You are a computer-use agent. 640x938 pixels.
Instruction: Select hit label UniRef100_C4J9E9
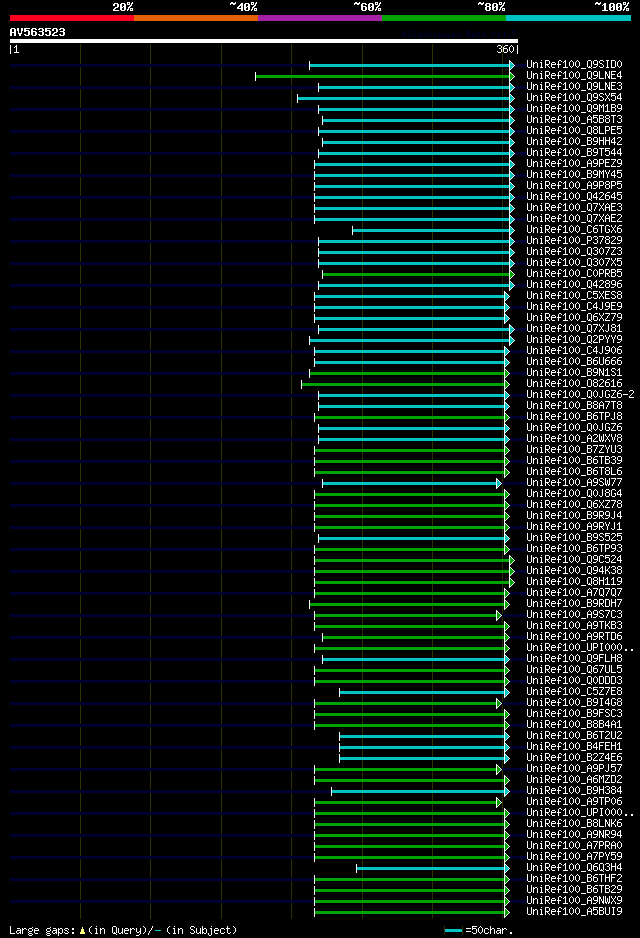[x=574, y=306]
